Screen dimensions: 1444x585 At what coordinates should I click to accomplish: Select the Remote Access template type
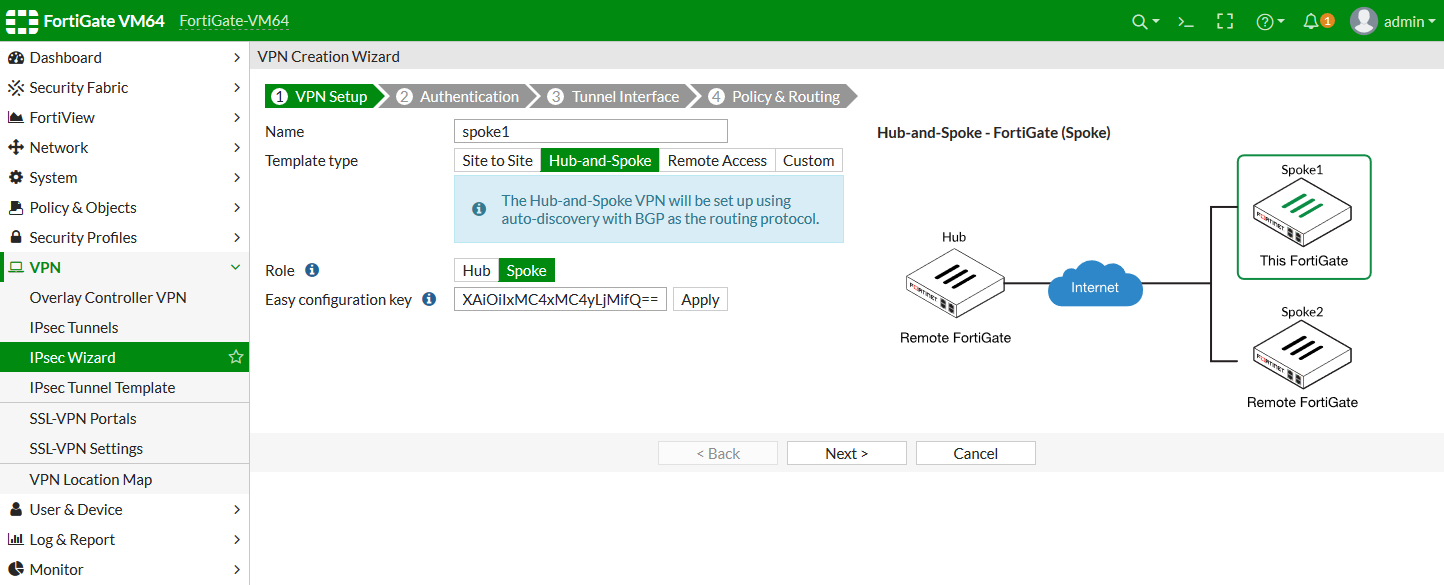pyautogui.click(x=717, y=160)
